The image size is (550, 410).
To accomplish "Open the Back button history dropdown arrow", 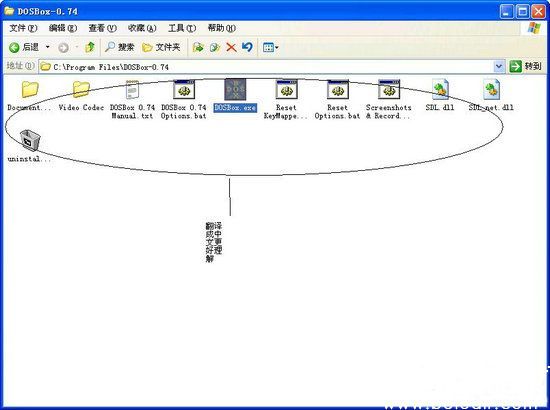I will 48,47.
